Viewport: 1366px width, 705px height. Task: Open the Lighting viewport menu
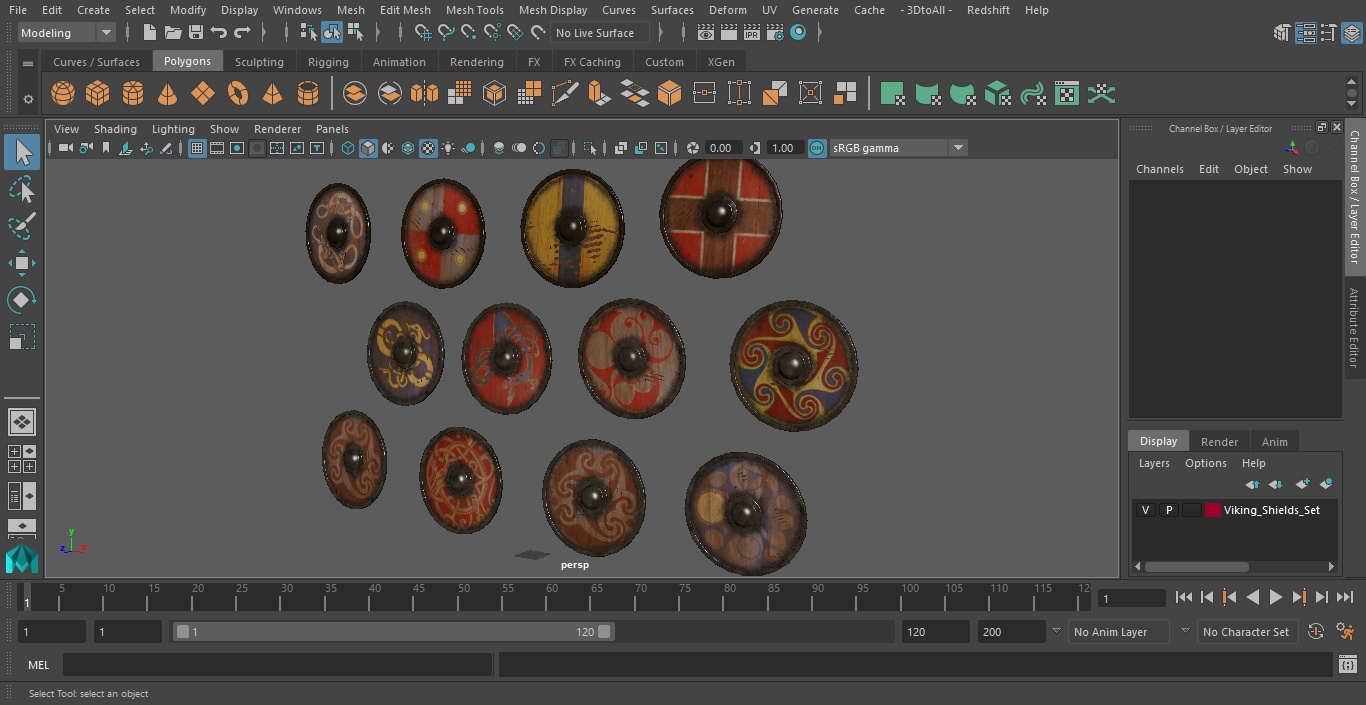click(173, 129)
